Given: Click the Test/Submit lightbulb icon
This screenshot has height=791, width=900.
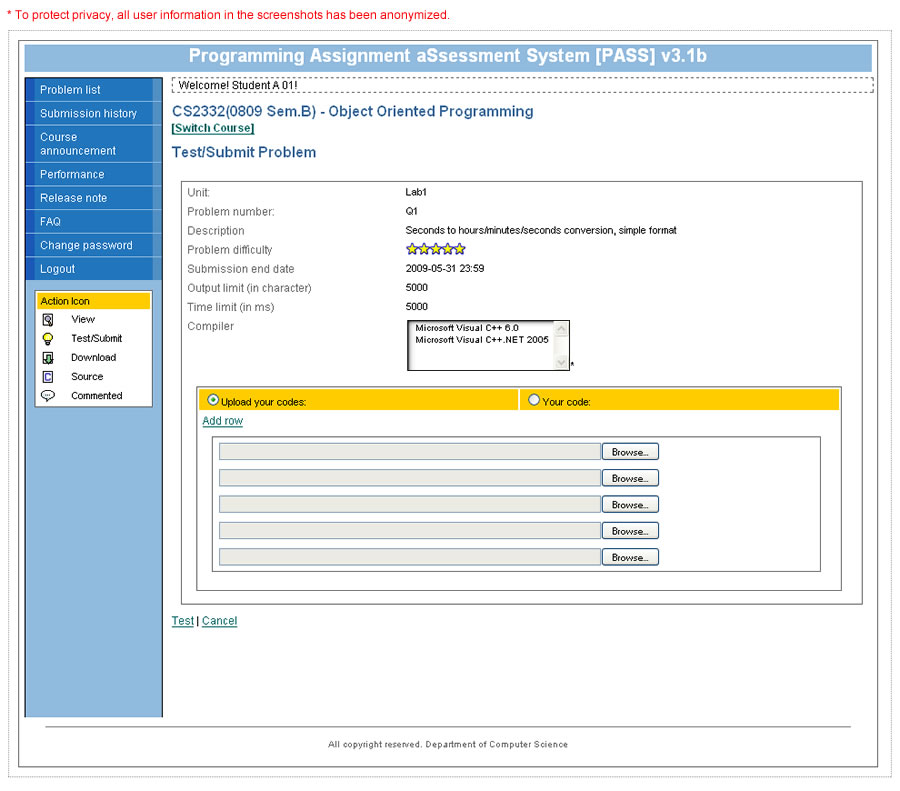Looking at the screenshot, I should click(47, 339).
